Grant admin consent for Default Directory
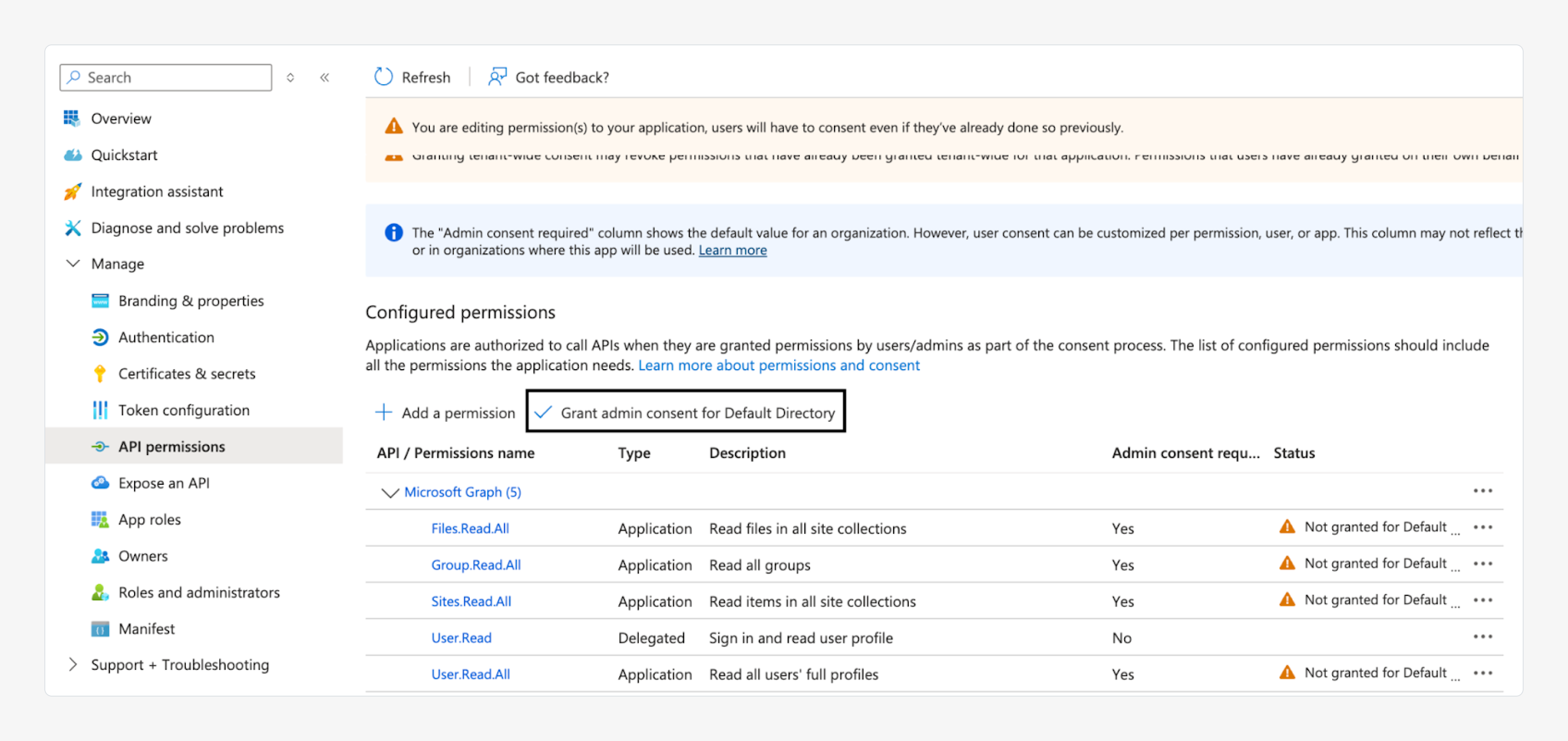Image resolution: width=1568 pixels, height=741 pixels. coord(686,412)
